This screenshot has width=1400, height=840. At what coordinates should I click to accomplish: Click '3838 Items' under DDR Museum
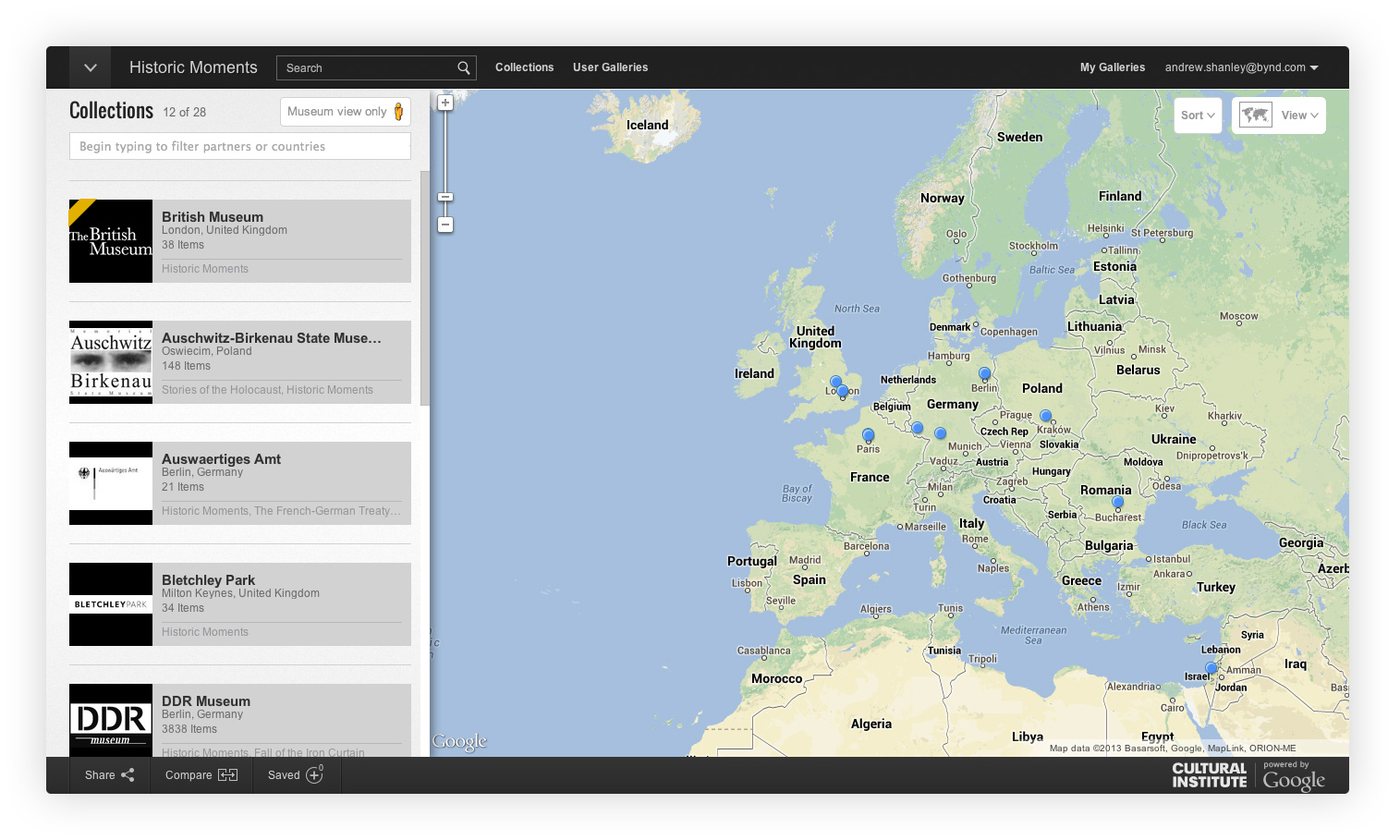coord(189,729)
